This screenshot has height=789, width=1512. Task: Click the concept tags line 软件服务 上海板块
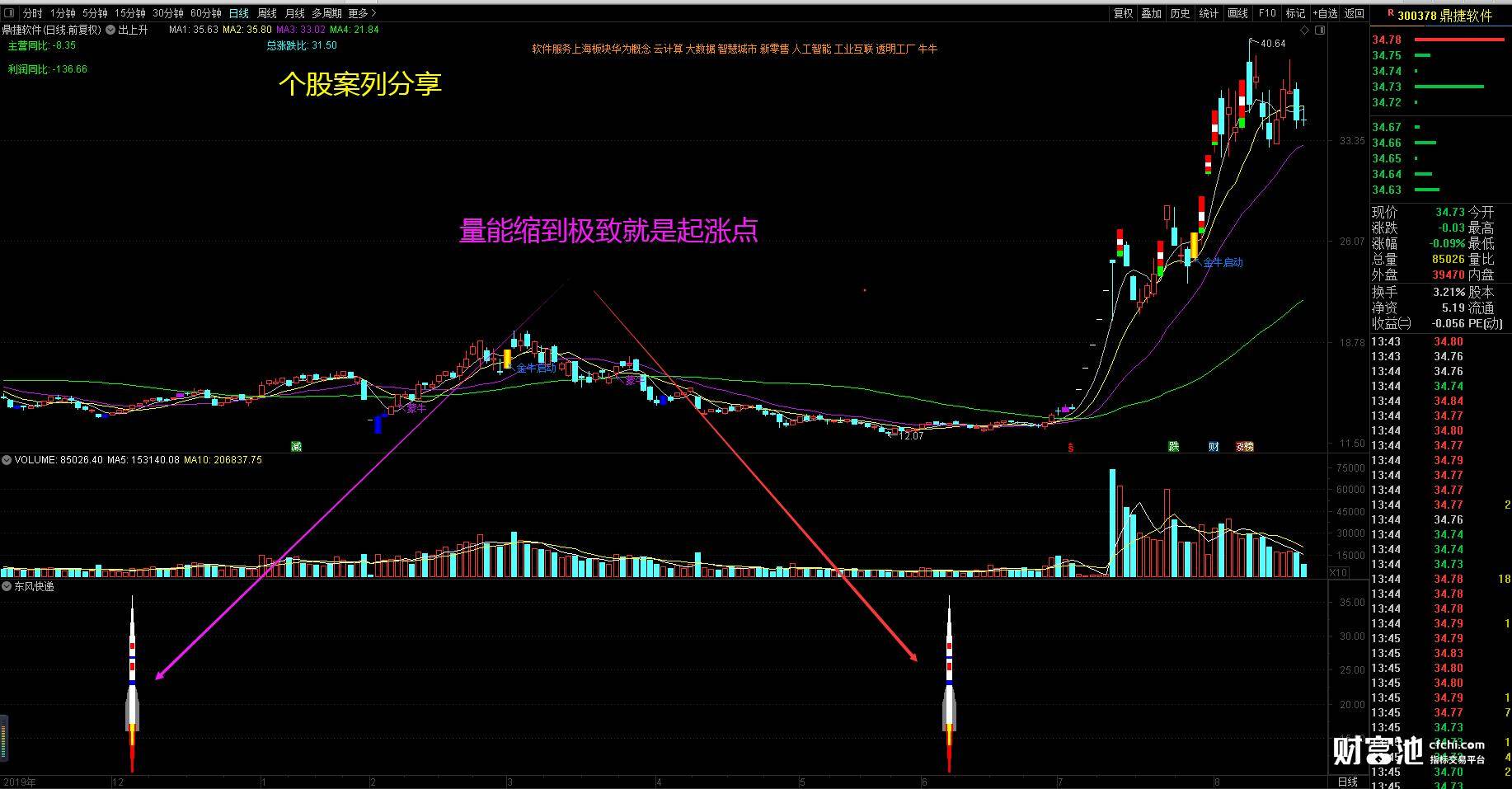735,49
